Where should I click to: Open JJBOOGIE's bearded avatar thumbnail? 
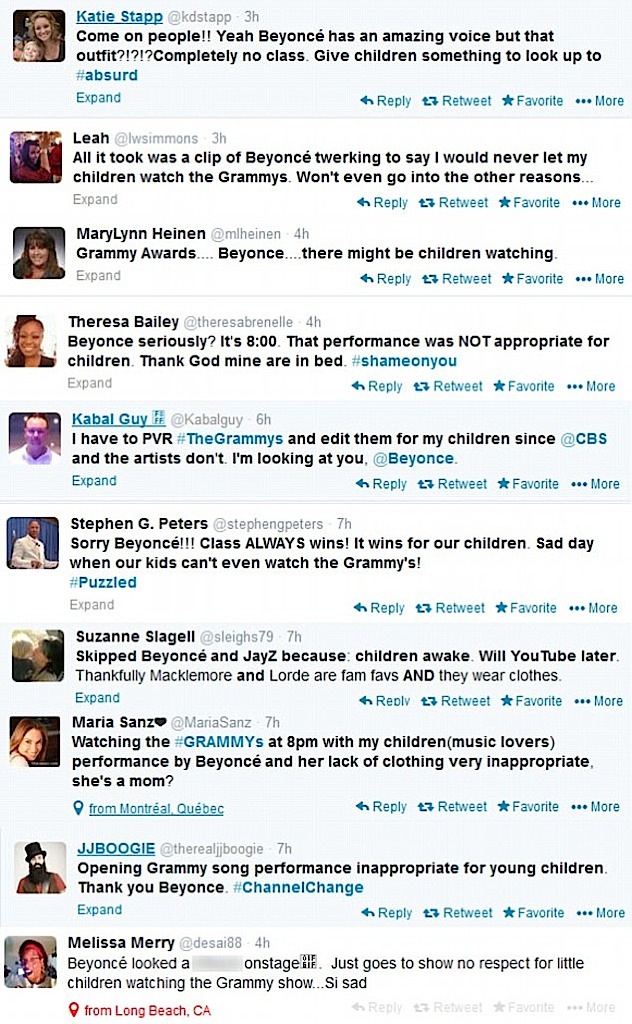41,867
